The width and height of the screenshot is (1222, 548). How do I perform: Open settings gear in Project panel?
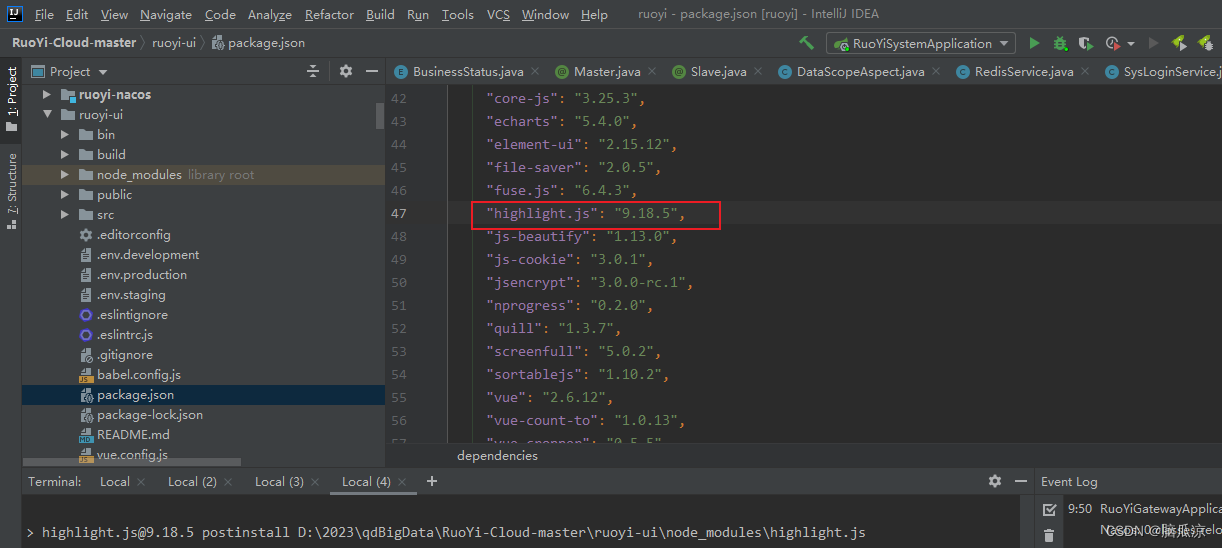point(346,71)
